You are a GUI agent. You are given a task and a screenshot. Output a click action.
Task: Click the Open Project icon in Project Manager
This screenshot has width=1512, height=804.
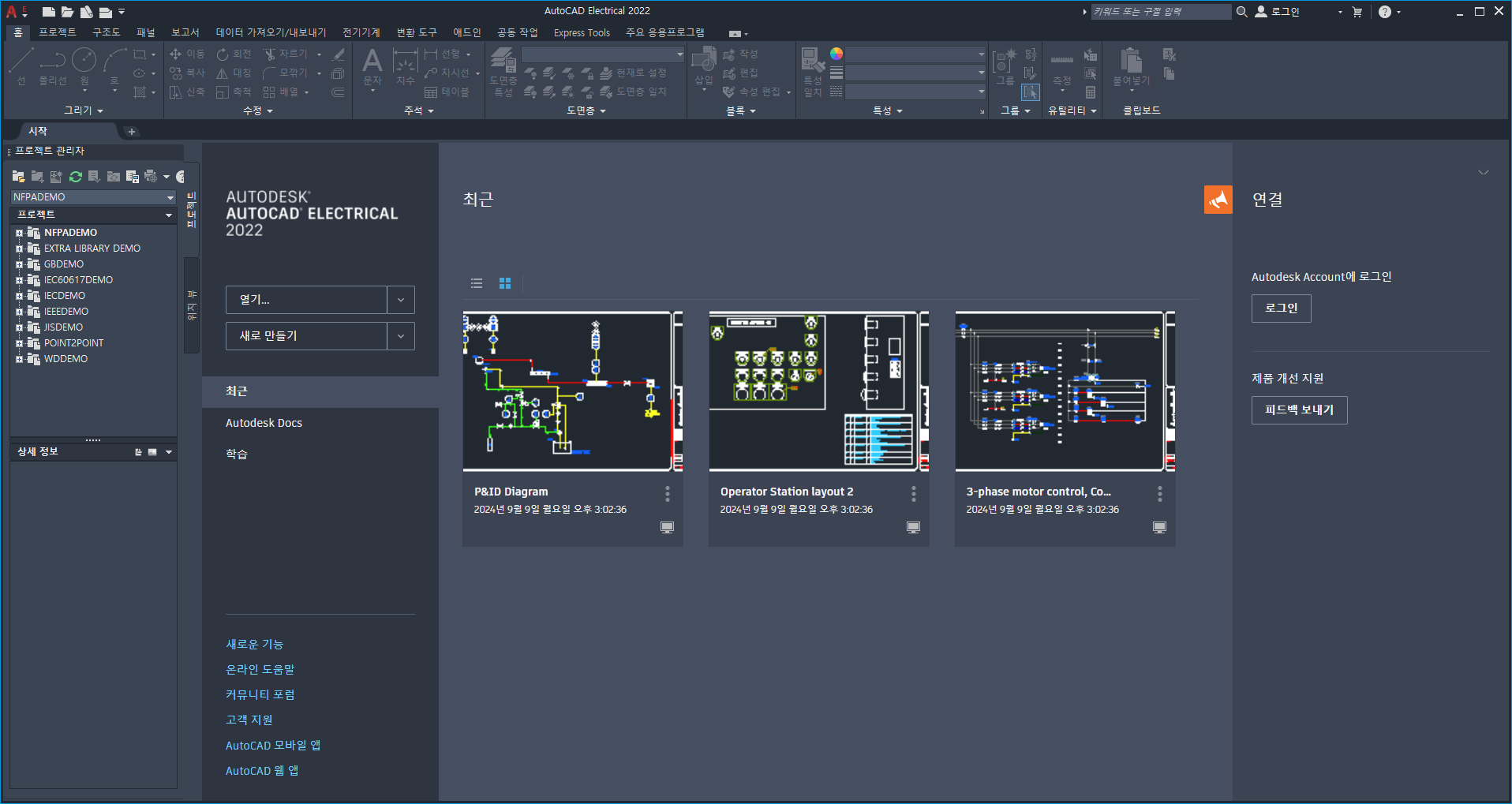pyautogui.click(x=18, y=177)
